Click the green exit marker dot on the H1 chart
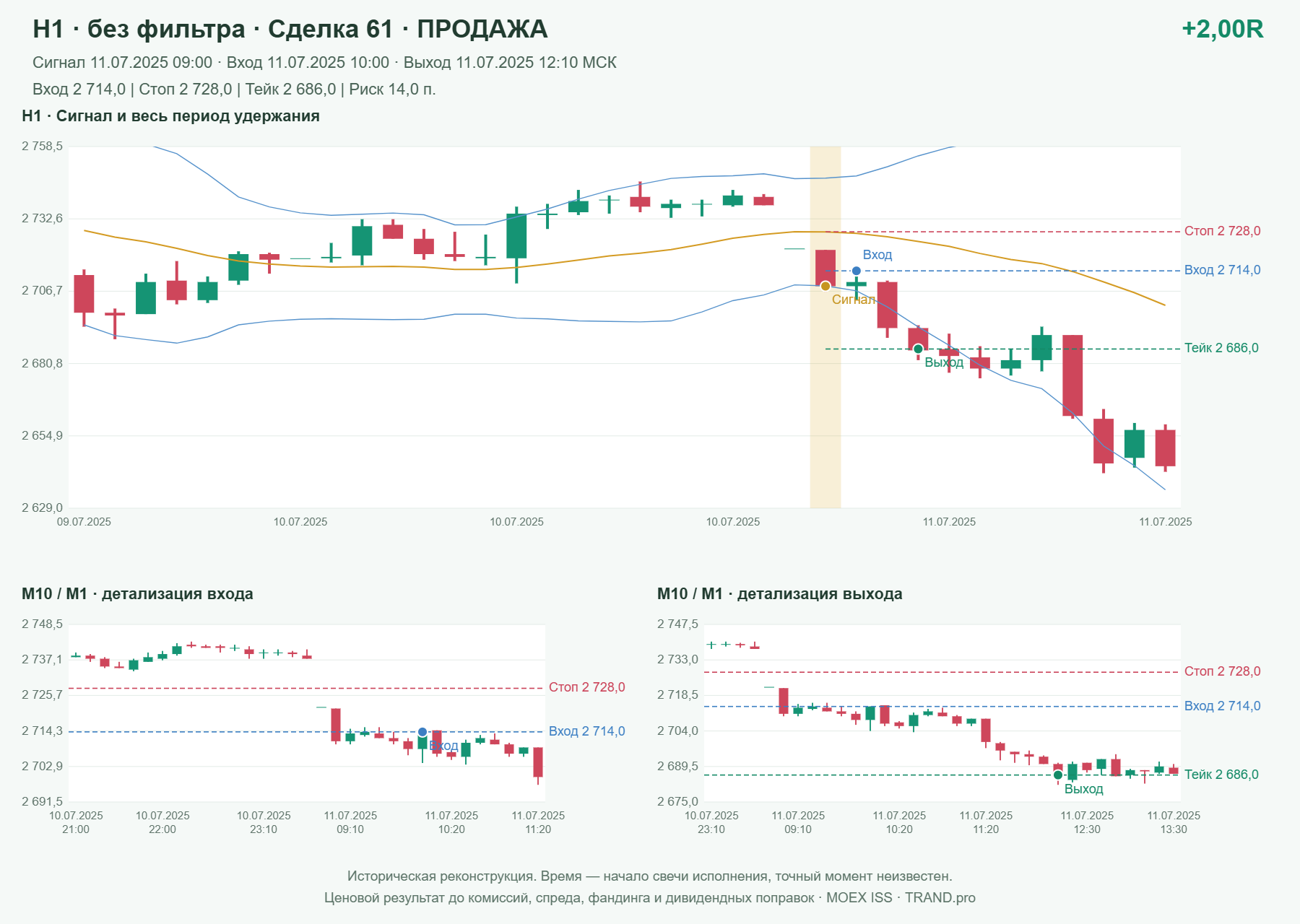This screenshot has height=924, width=1300. point(918,349)
